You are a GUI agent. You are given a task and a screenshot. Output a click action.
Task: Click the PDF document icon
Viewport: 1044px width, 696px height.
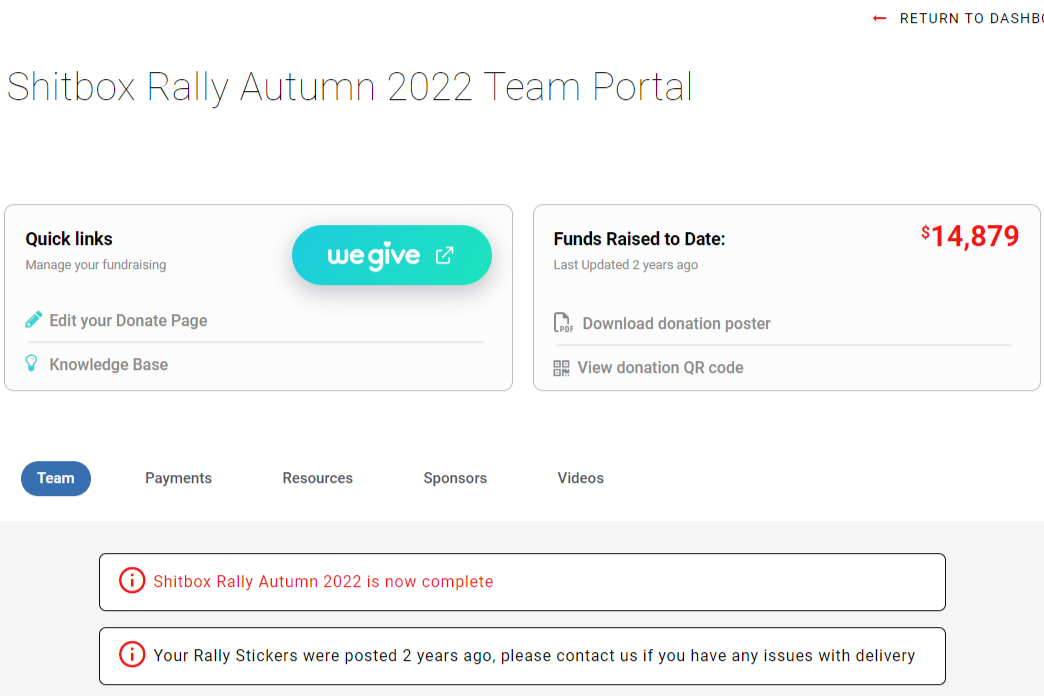(x=563, y=324)
